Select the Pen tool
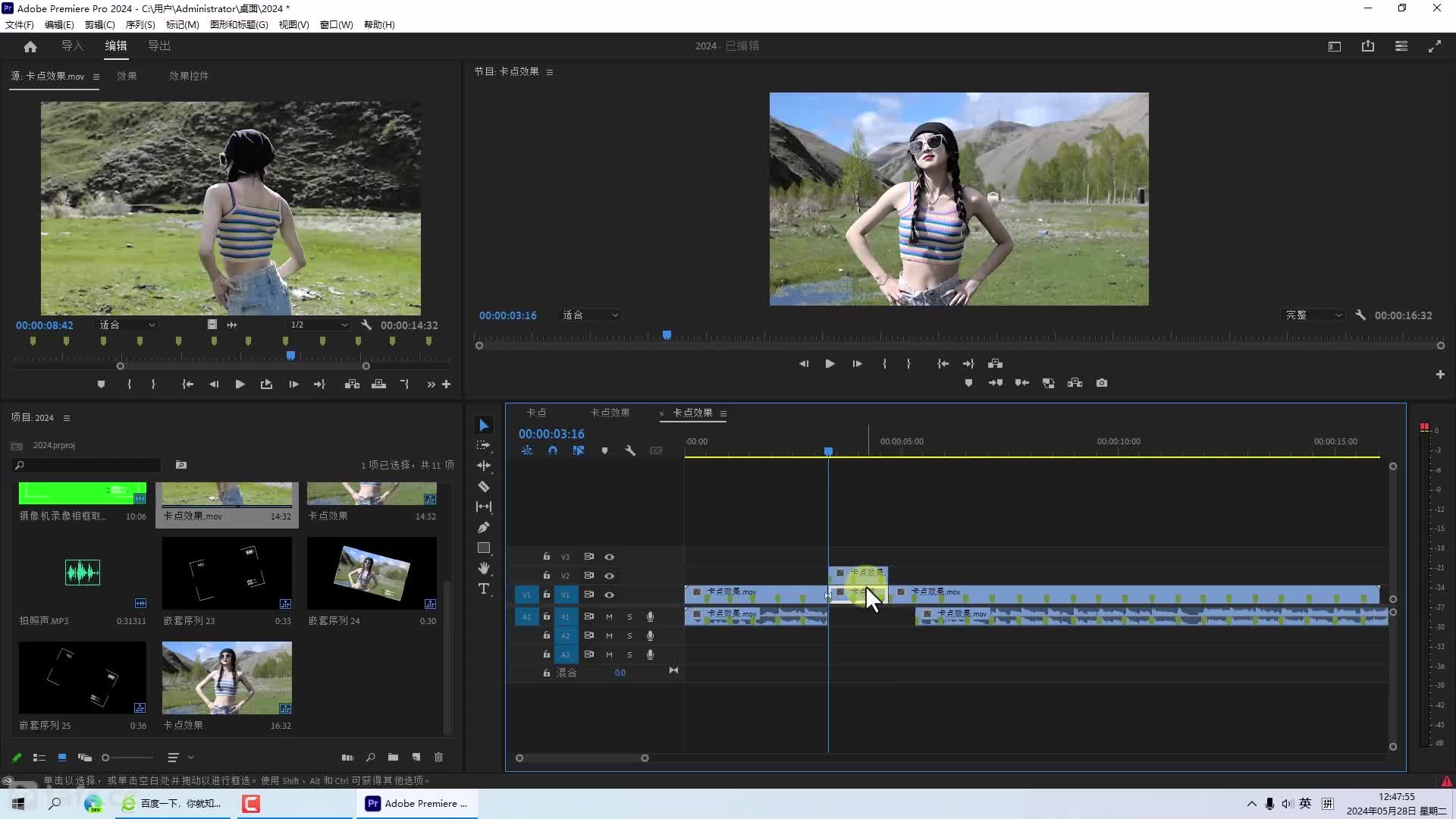This screenshot has height=819, width=1456. (x=484, y=527)
